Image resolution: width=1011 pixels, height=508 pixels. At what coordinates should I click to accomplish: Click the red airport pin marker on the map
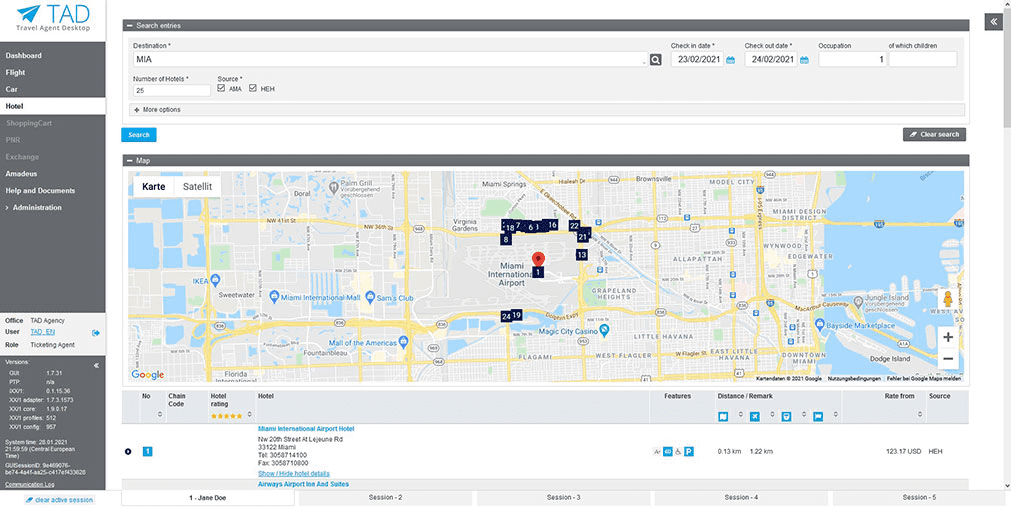pos(538,257)
